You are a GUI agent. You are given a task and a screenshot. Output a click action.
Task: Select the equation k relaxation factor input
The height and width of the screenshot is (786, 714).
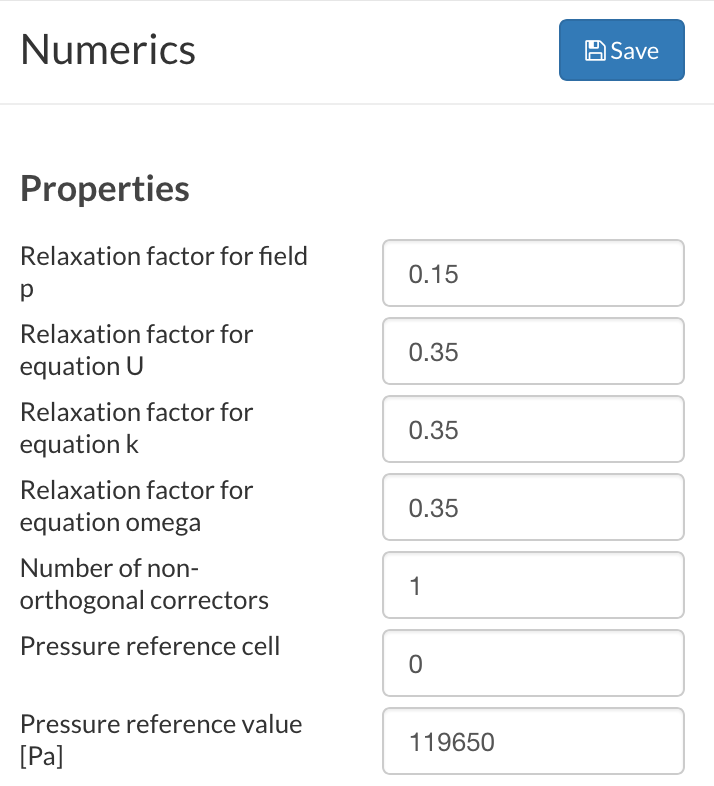point(533,429)
